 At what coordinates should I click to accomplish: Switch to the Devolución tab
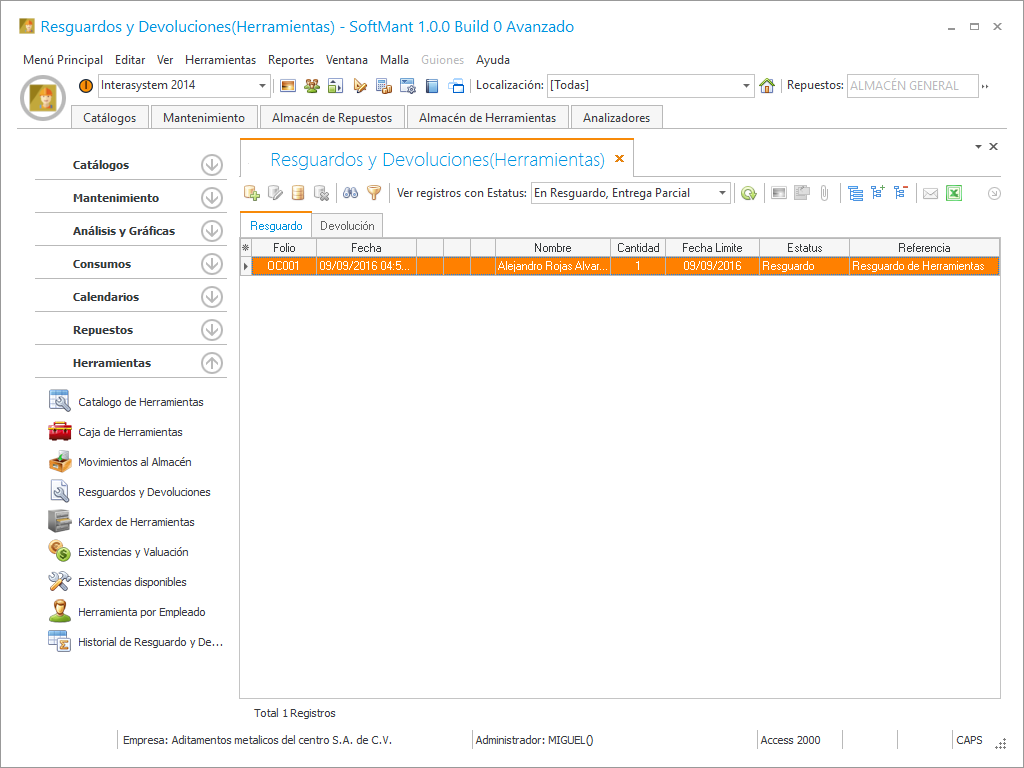(x=347, y=226)
